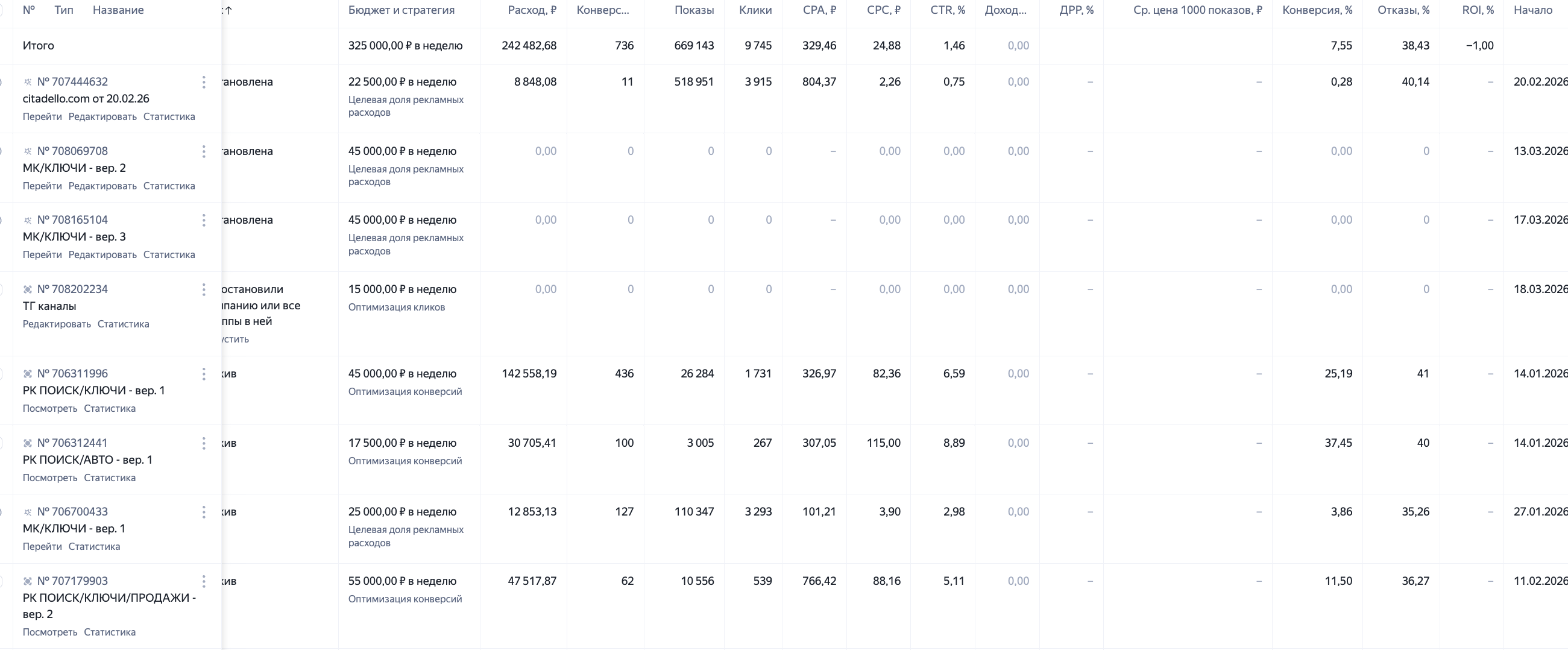1568x650 pixels.
Task: Click campaign type icon beside № 708165104
Action: pyautogui.click(x=27, y=220)
